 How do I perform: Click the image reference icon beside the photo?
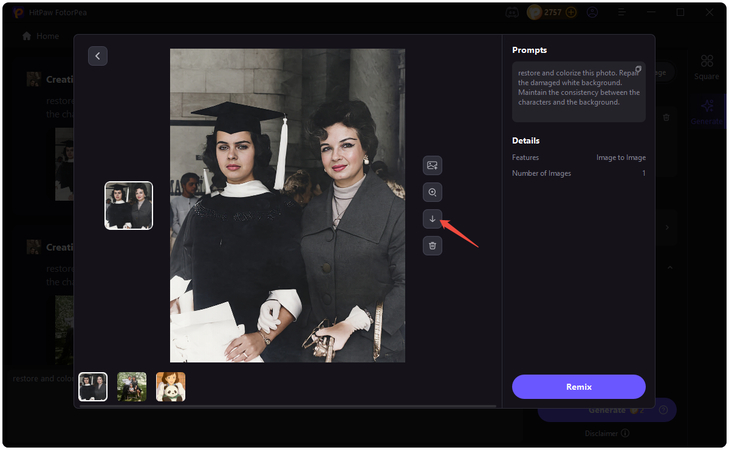pyautogui.click(x=432, y=165)
